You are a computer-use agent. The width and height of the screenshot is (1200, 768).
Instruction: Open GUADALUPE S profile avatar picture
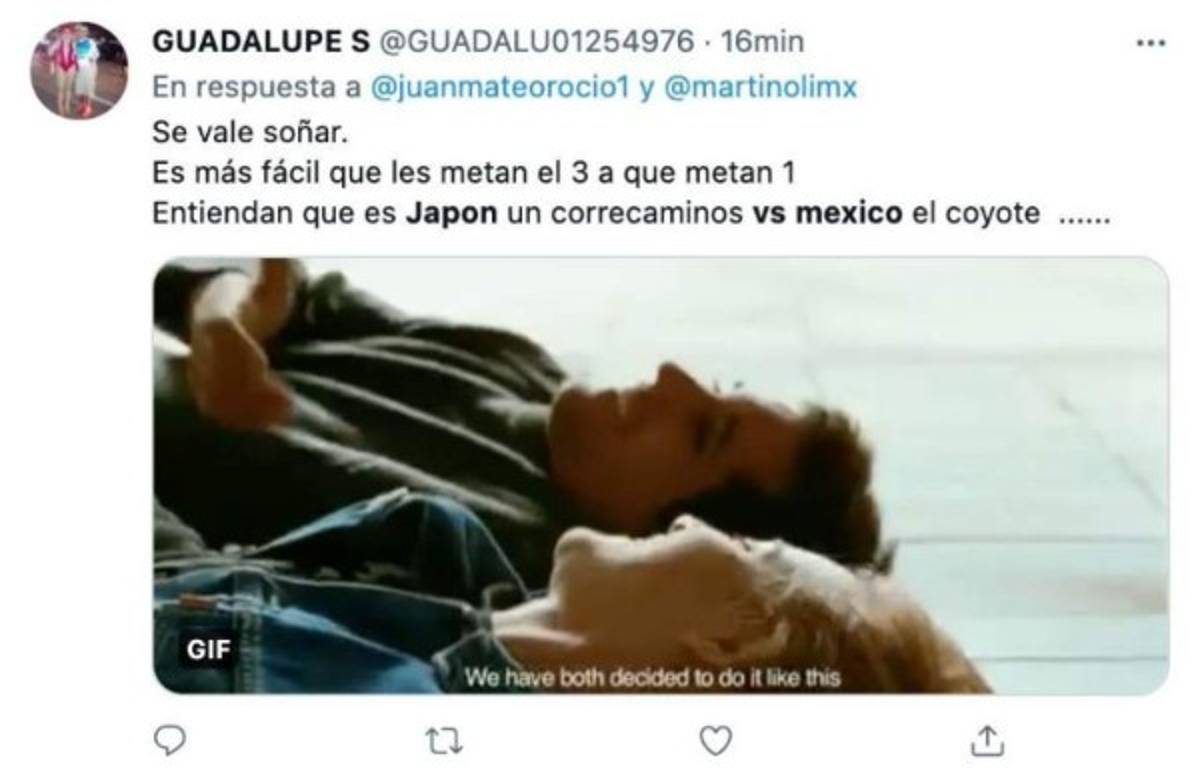click(x=79, y=70)
